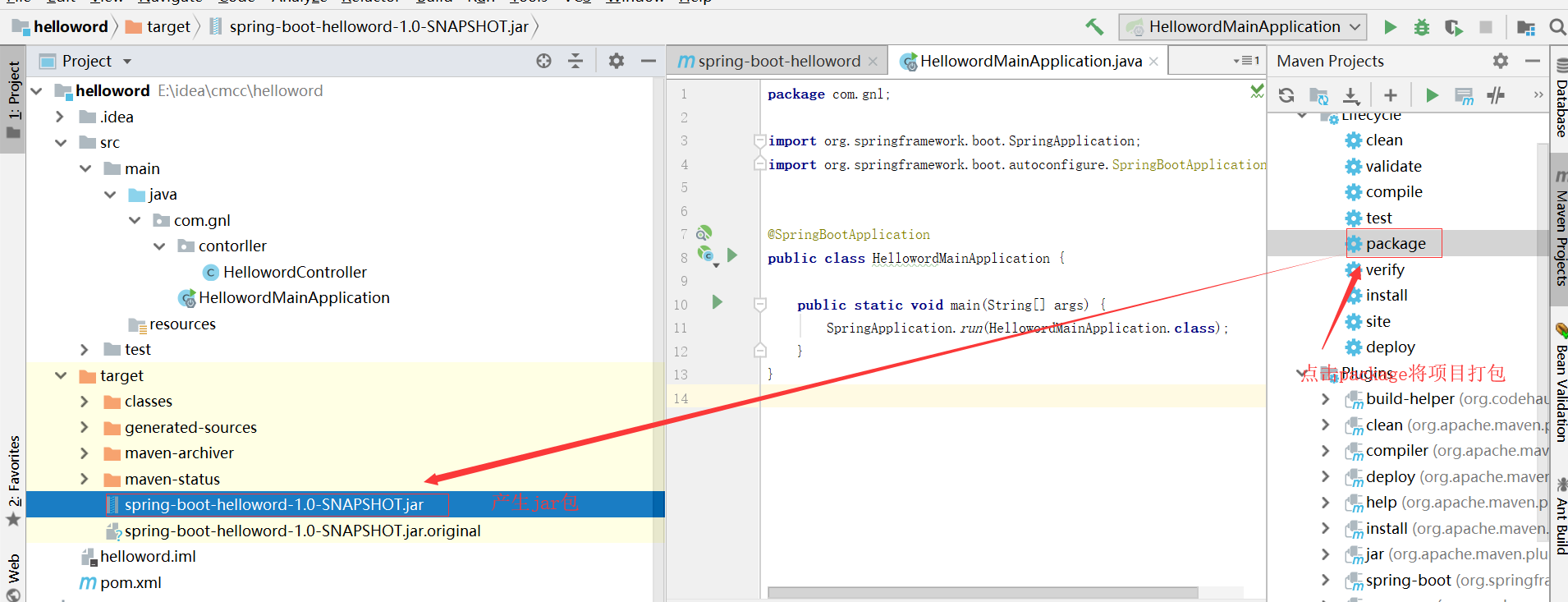Select helloword.iml file in project tree
This screenshot has height=602, width=1568.
click(148, 557)
